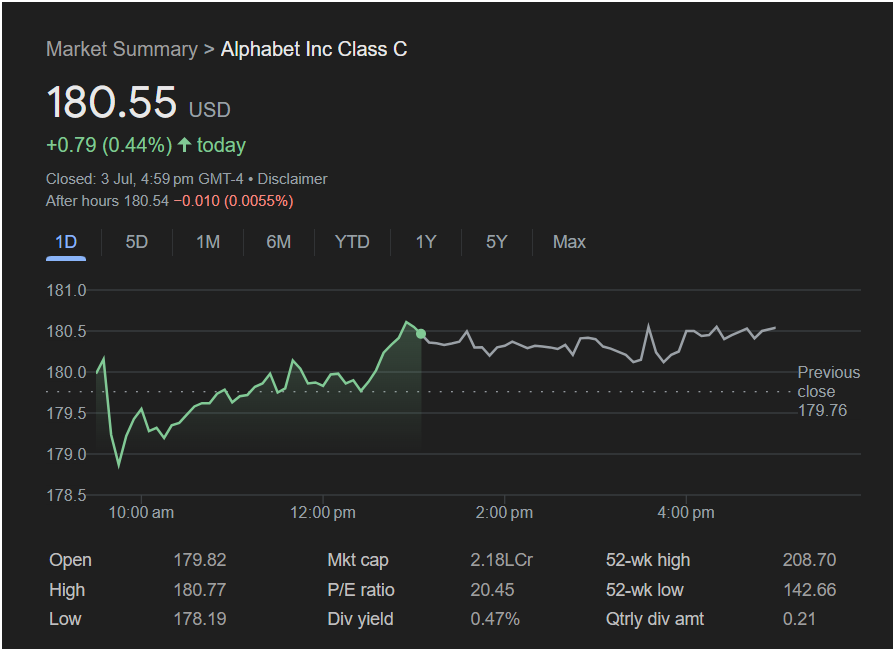Click the P/E ratio label

[361, 590]
